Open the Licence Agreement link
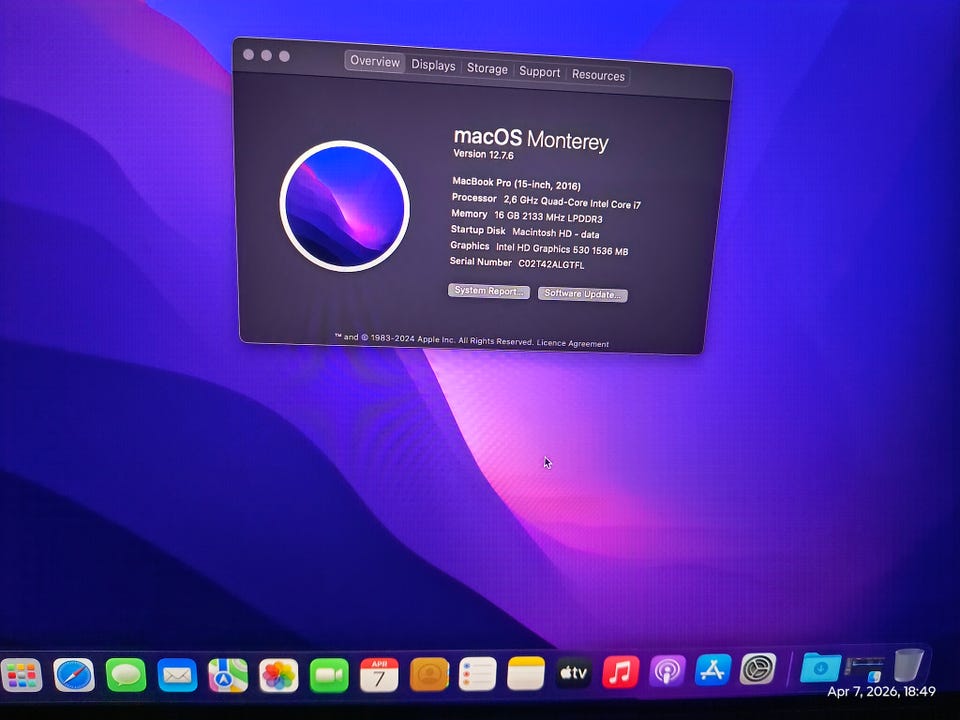The width and height of the screenshot is (960, 720). point(572,343)
